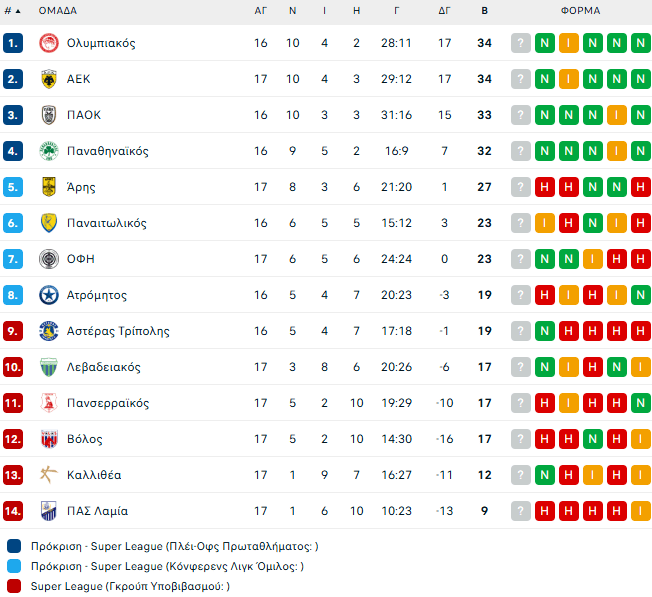Click the Βόλος team crest icon
Image resolution: width=652 pixels, height=597 pixels.
48,439
